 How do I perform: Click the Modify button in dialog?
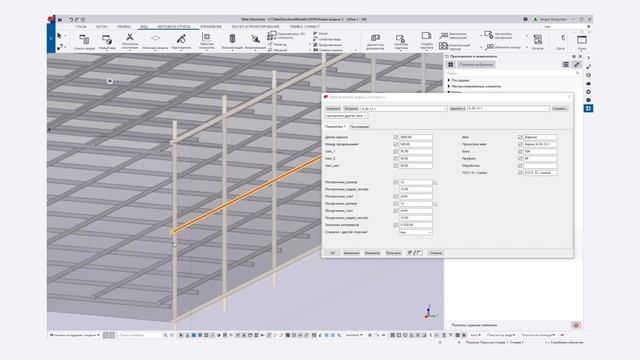point(372,253)
